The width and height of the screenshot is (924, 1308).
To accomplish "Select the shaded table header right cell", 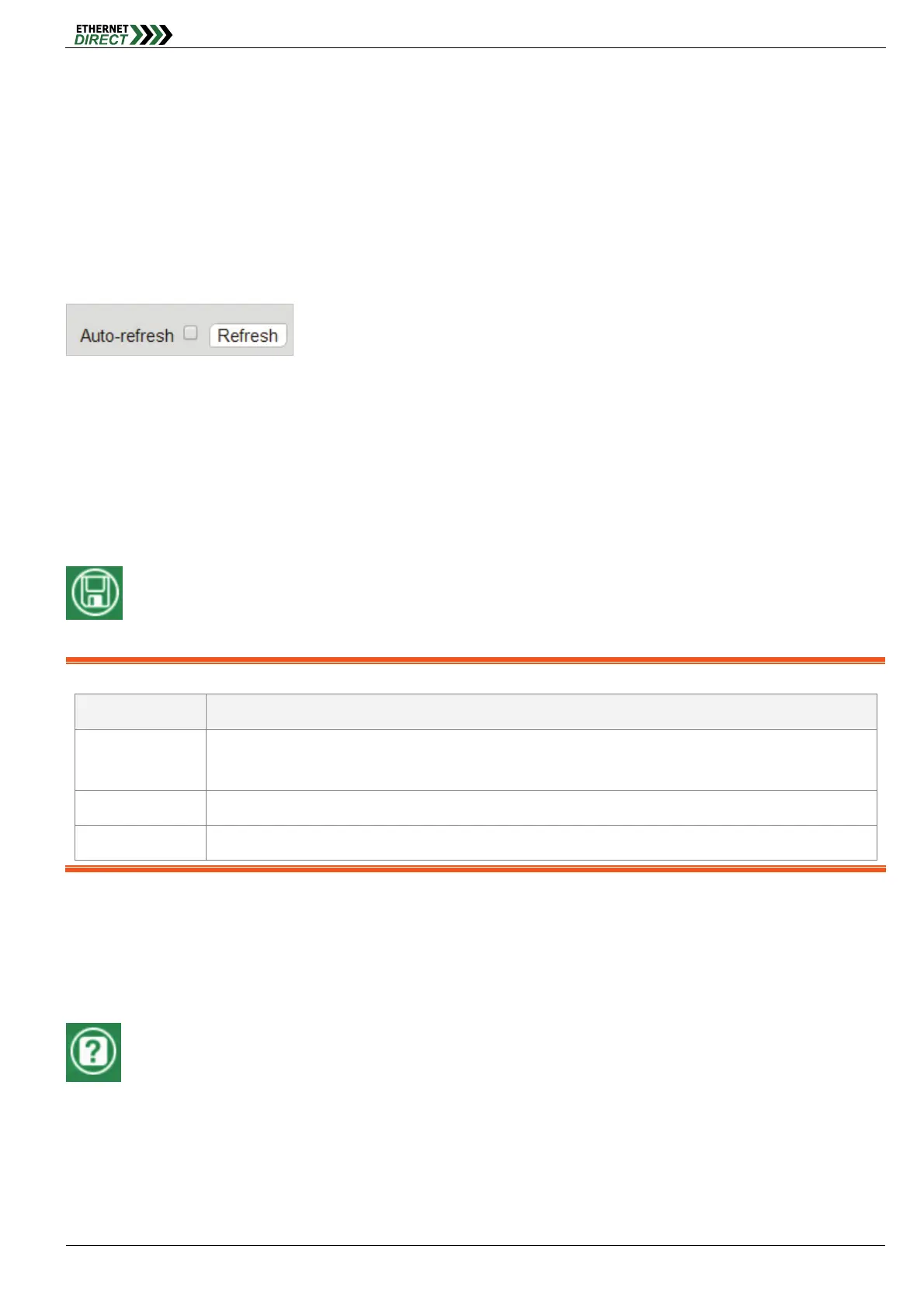I will pyautogui.click(x=541, y=711).
